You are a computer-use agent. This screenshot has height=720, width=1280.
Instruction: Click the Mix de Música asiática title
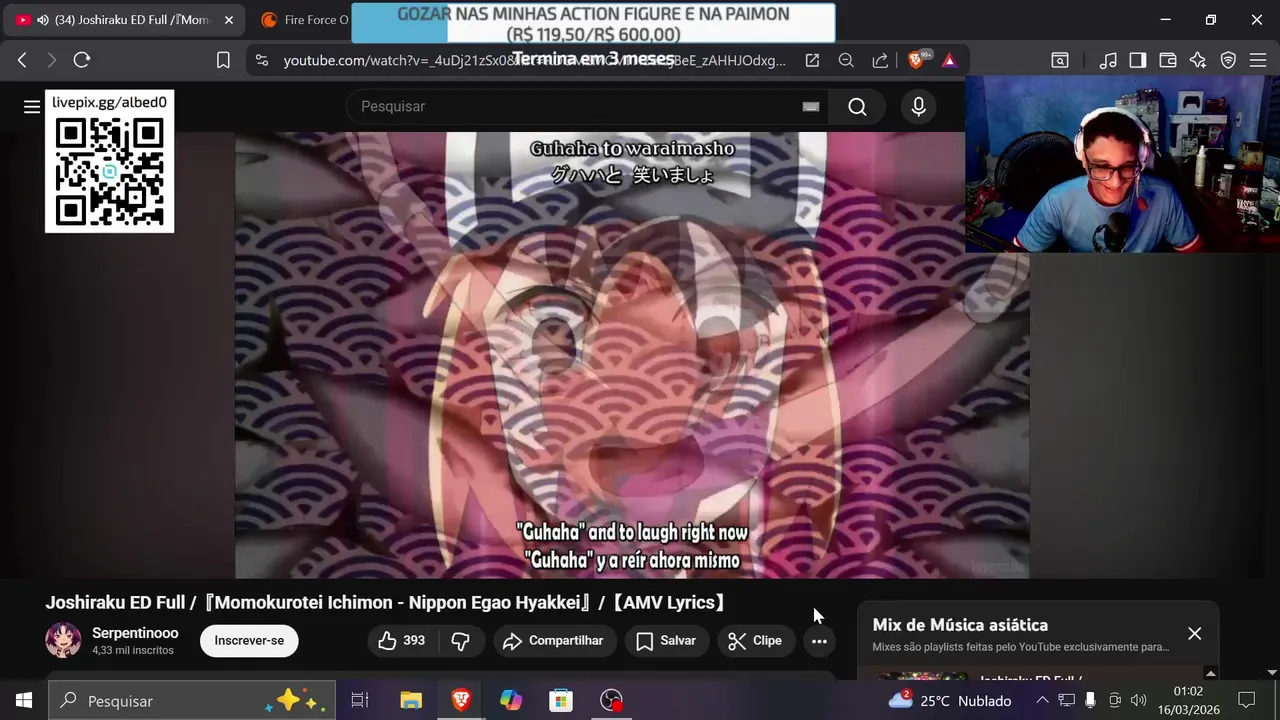(960, 625)
